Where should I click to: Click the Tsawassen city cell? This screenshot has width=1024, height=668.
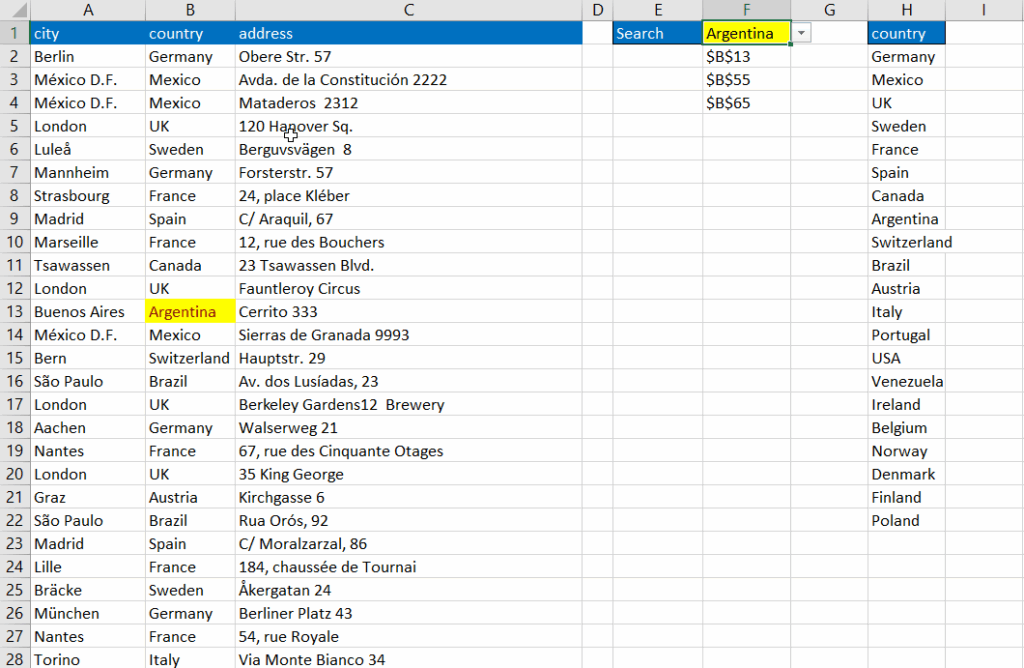tap(88, 265)
